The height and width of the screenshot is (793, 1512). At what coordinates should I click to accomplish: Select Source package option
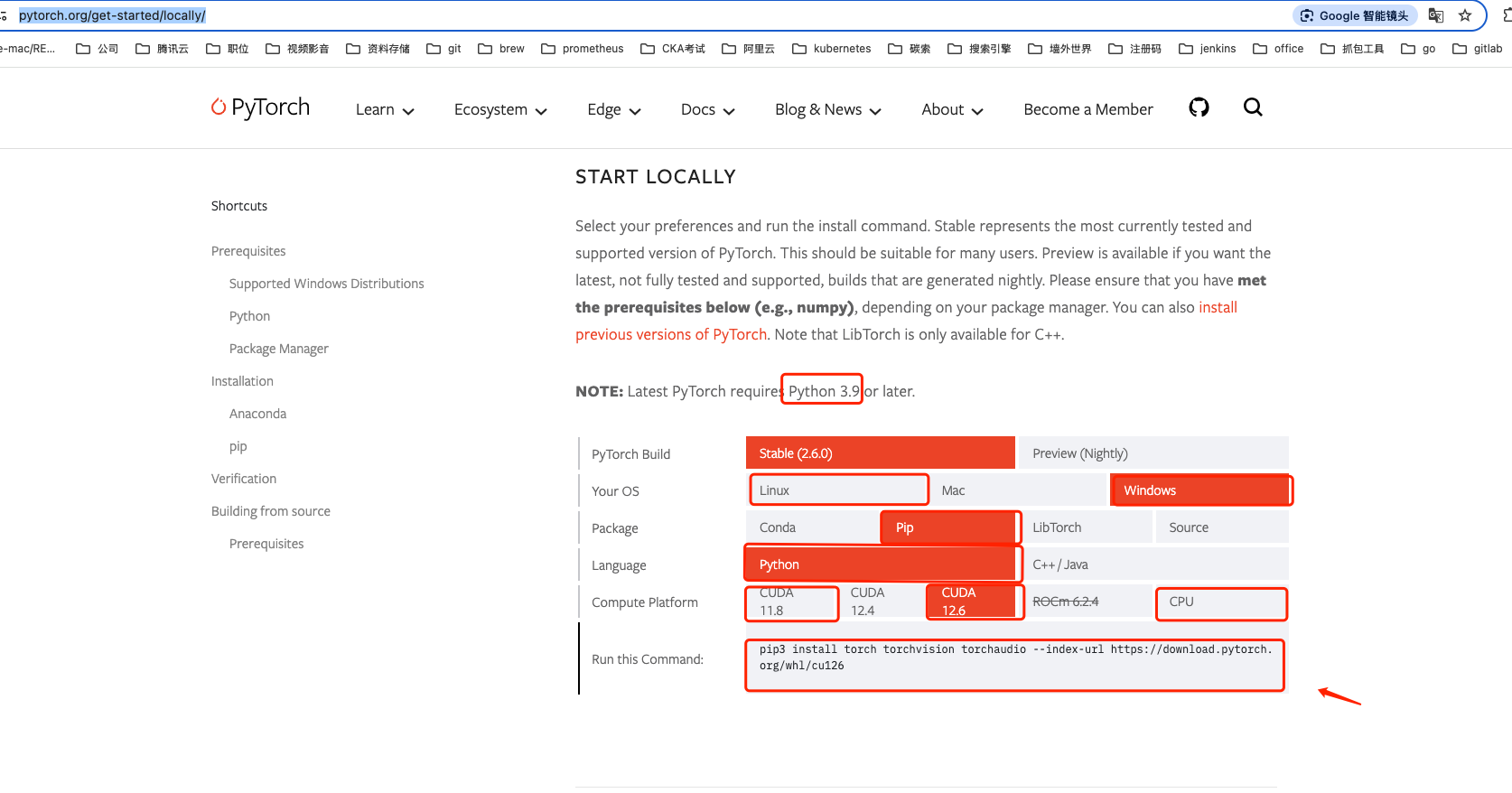[x=1222, y=527]
